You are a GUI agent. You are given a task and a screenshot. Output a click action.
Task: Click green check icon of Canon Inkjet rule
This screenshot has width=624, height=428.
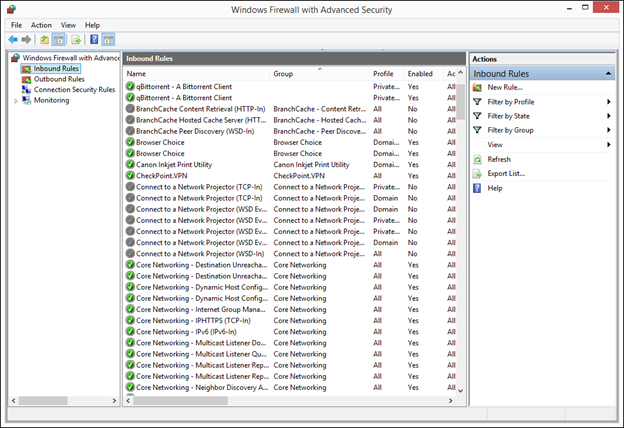130,164
